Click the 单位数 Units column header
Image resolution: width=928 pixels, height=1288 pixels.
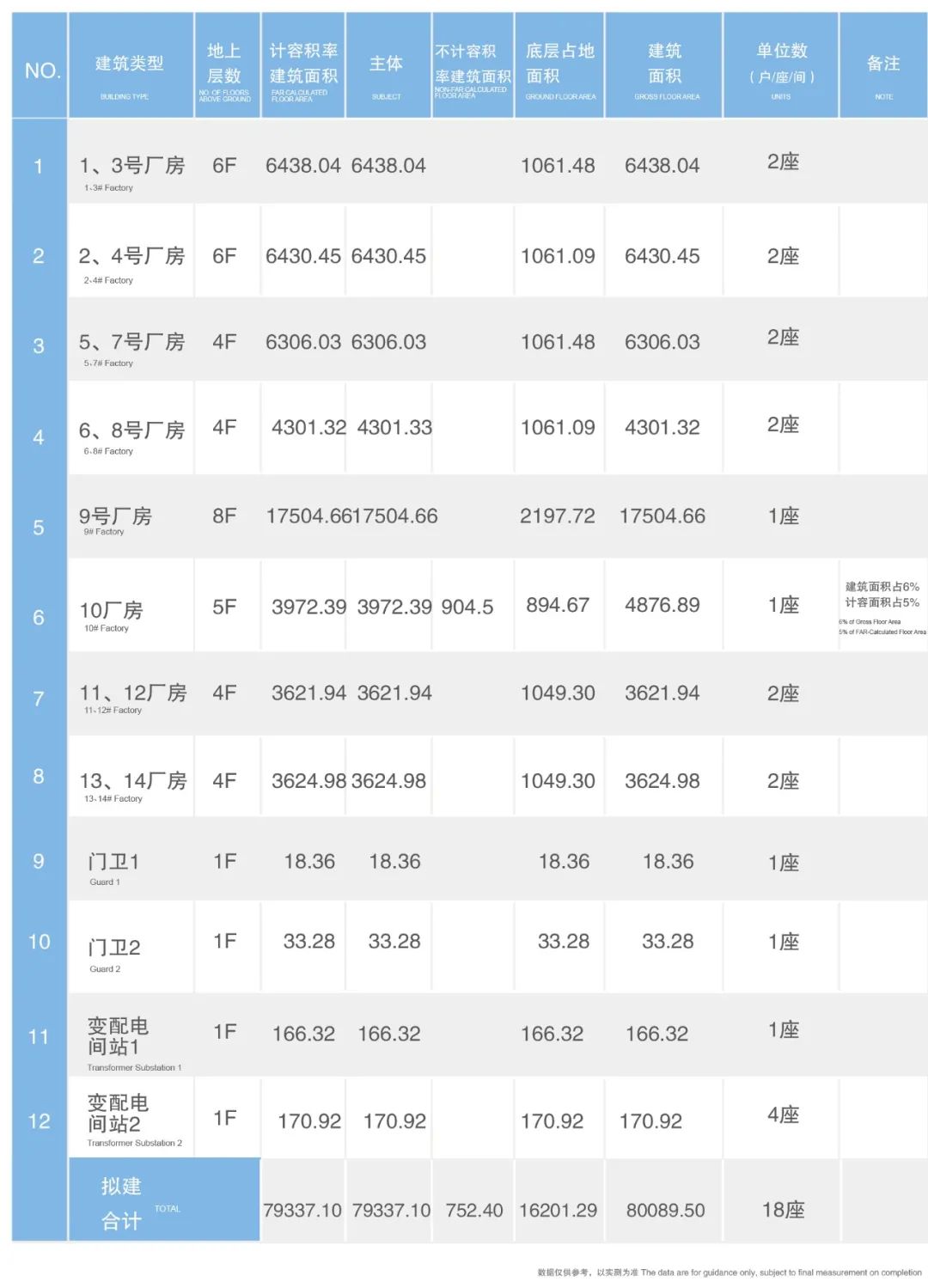click(781, 65)
